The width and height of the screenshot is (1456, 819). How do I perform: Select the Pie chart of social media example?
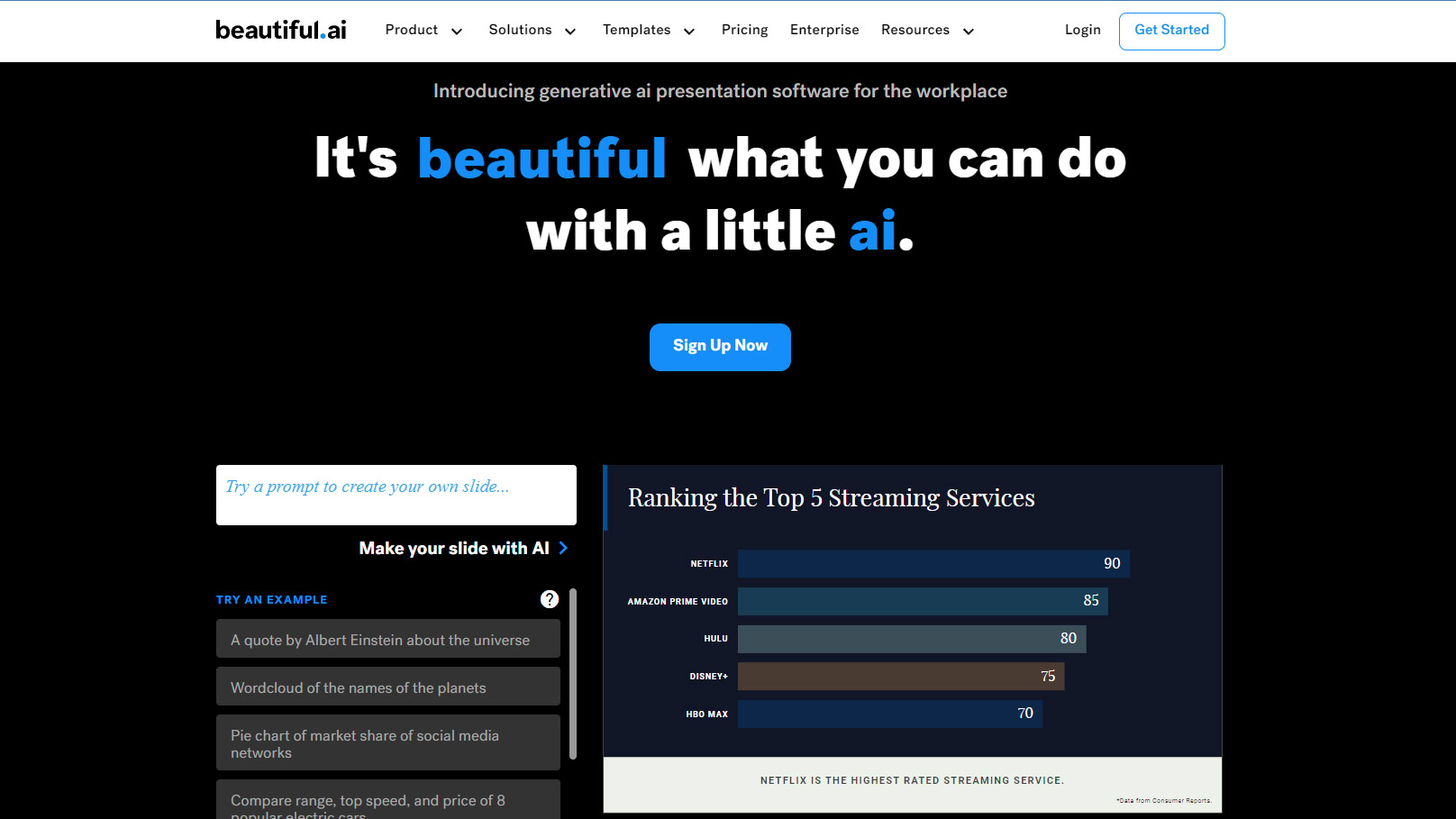click(388, 742)
